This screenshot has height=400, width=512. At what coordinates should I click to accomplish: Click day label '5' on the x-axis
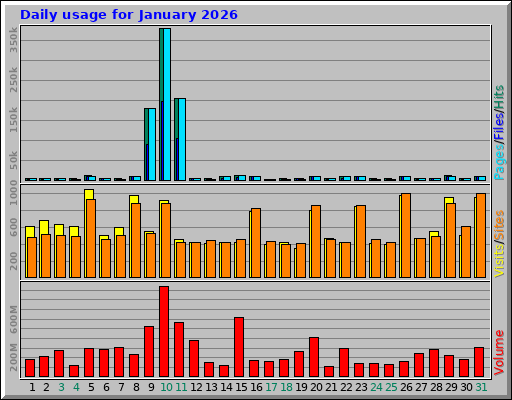[91, 387]
